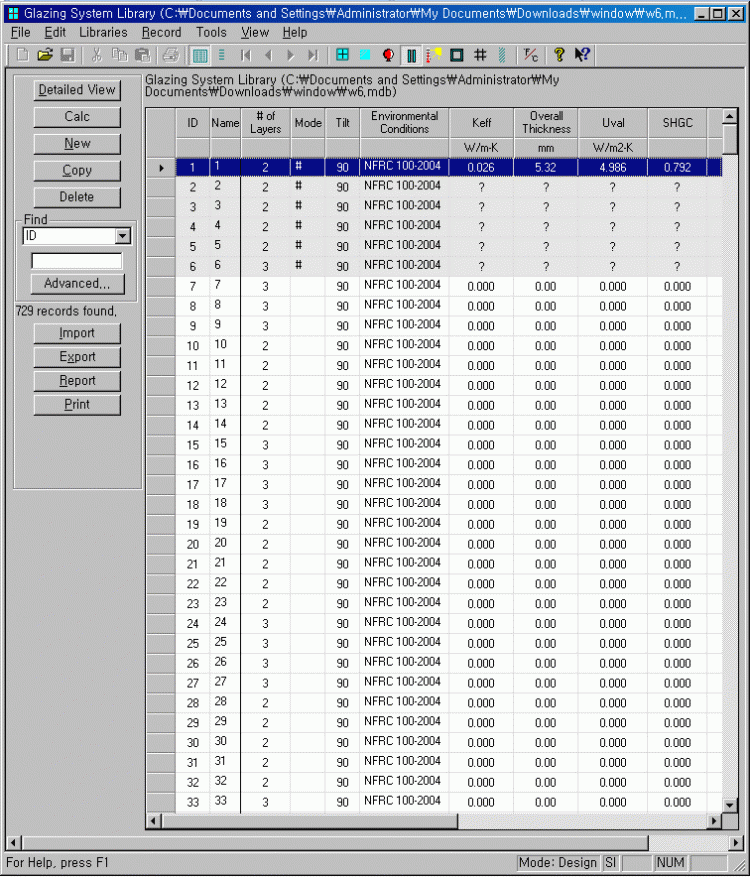Open the Find field ID dropdown
Screen dimensions: 750x877
[123, 236]
